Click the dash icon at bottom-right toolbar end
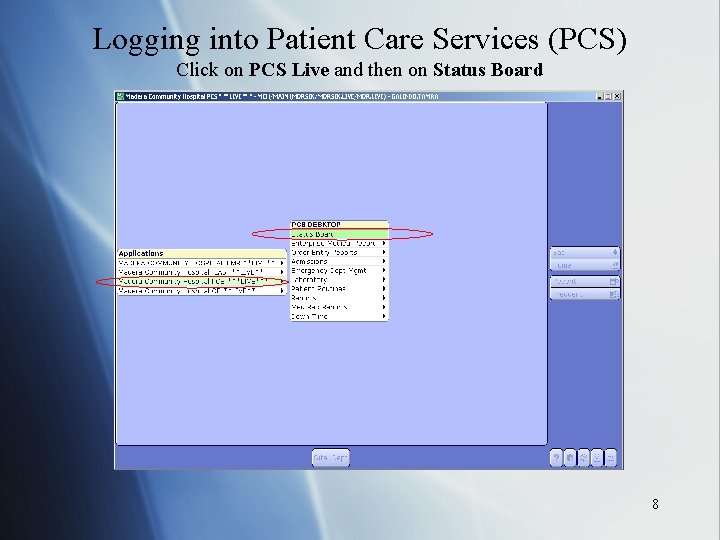The height and width of the screenshot is (540, 720). coord(611,458)
